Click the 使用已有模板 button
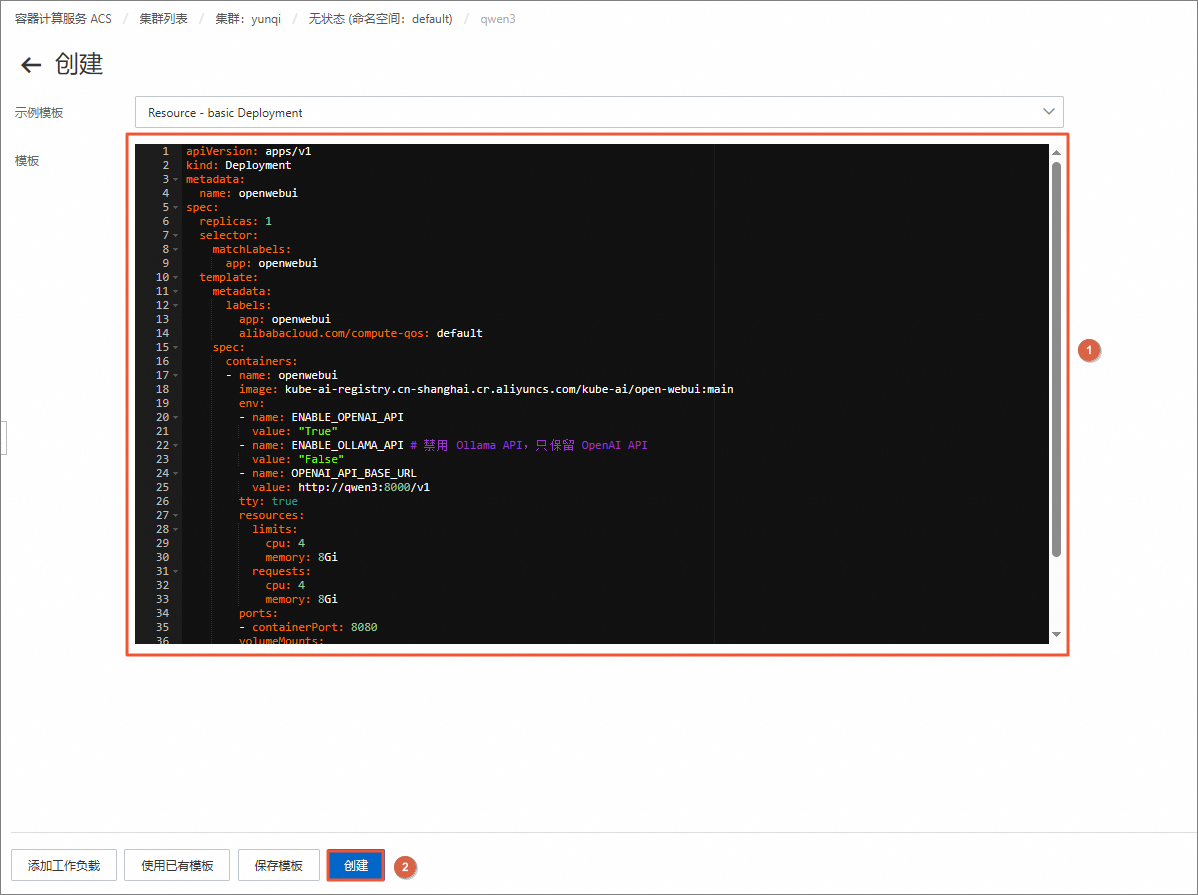 point(177,865)
